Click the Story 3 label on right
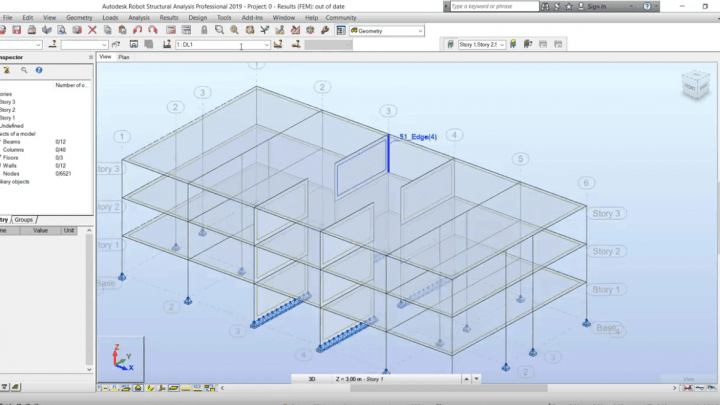Viewport: 720px width, 405px height. [606, 214]
